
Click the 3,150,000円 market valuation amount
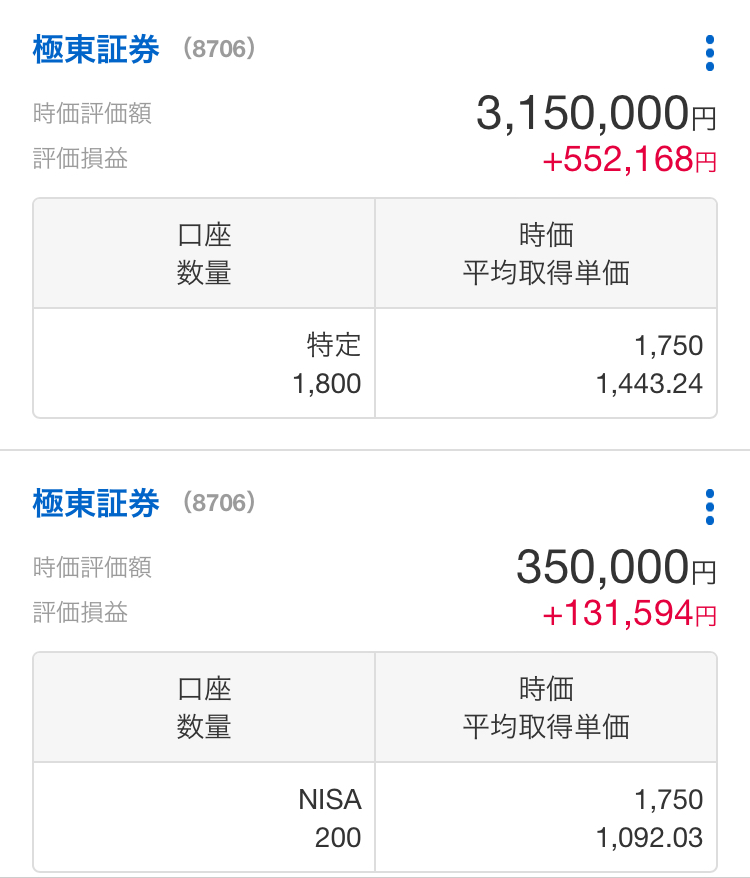click(596, 115)
